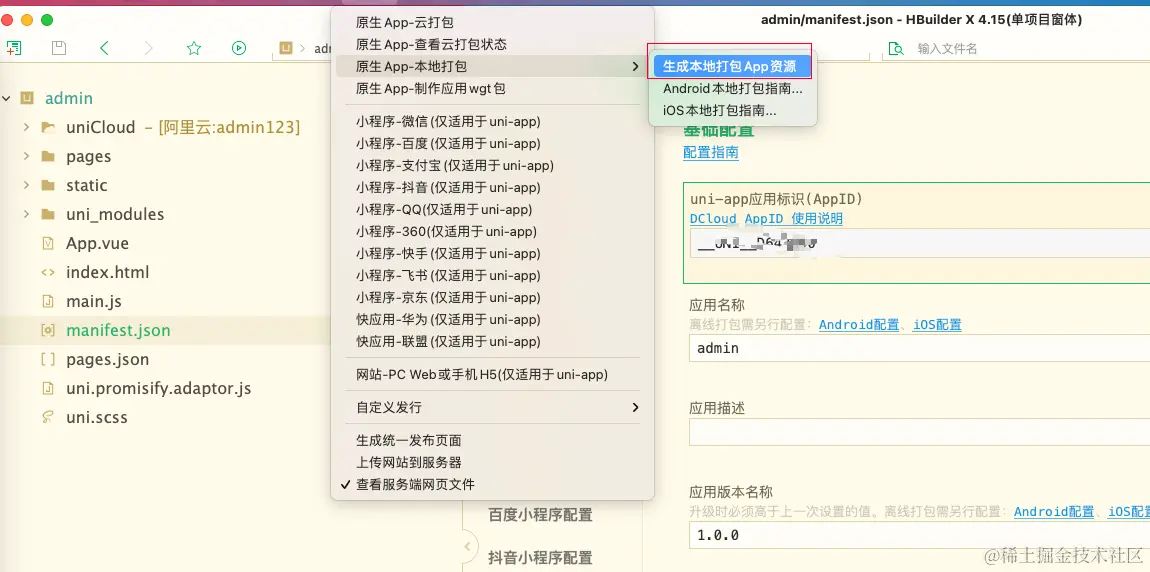The image size is (1150, 572).
Task: Click the project icon in breadcrumb bar
Action: tap(286, 48)
